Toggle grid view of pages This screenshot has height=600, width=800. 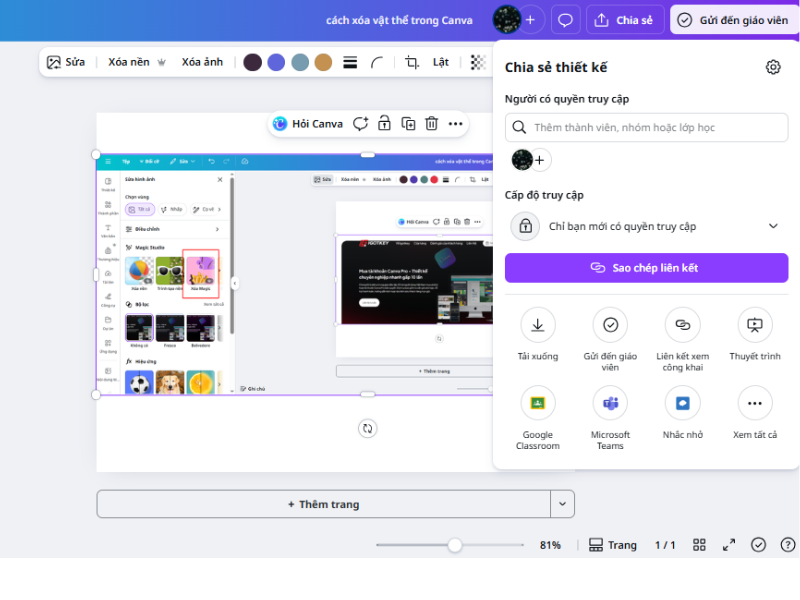[x=699, y=545]
